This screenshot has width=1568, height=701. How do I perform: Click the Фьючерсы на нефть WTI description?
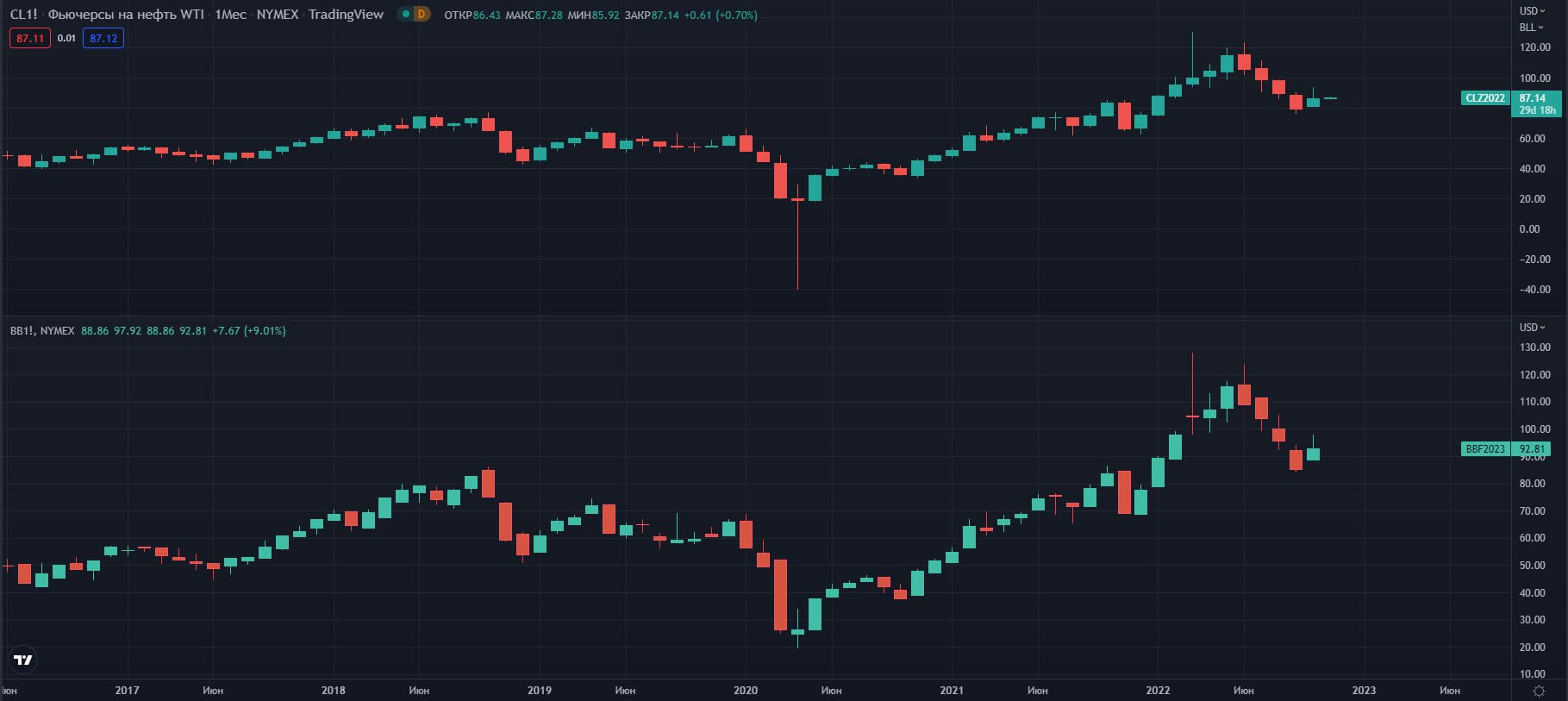(126, 14)
